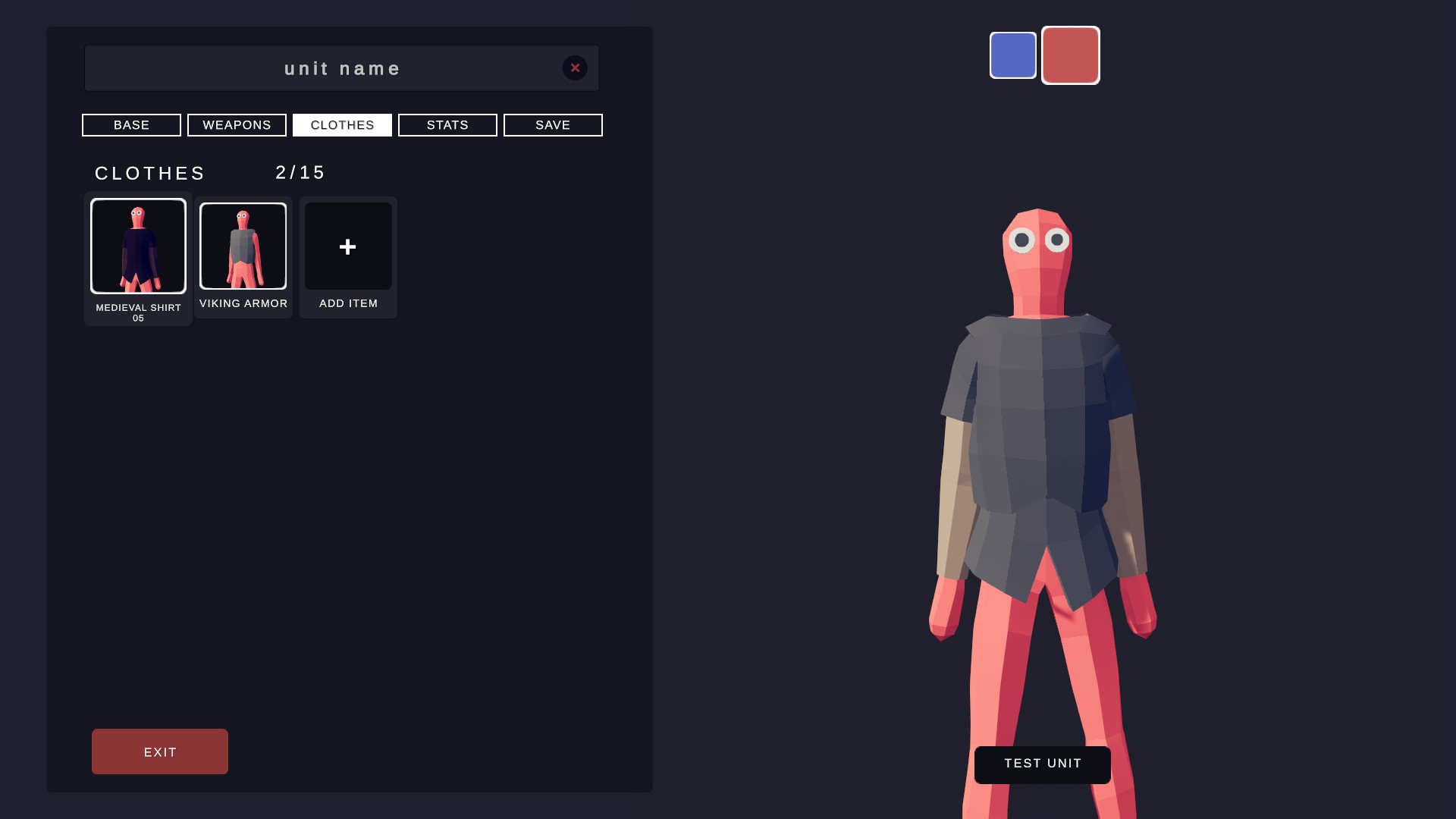Click the red X to clear unit name
The height and width of the screenshot is (819, 1456).
point(575,68)
